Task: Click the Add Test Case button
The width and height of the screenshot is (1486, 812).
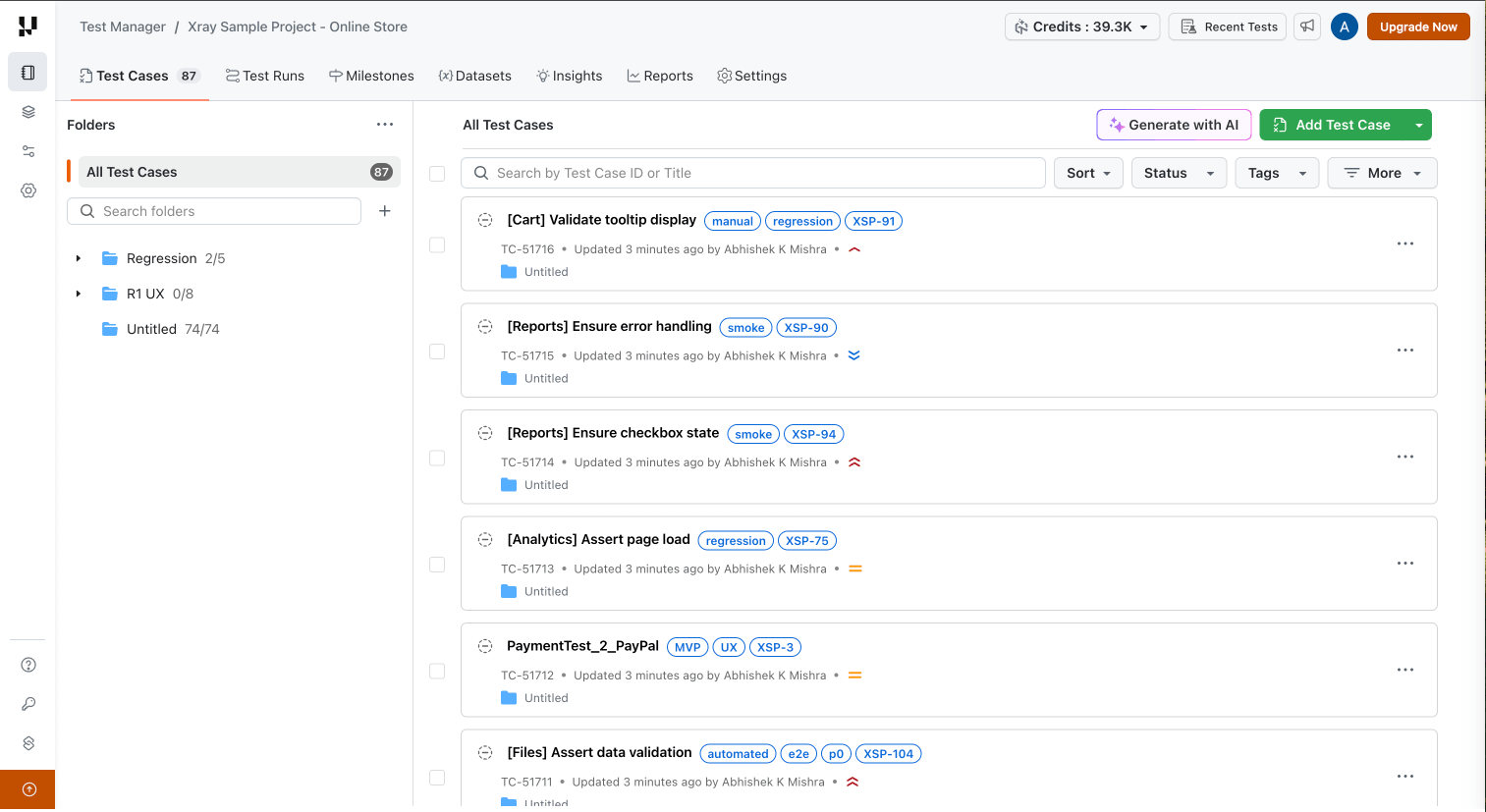Action: tap(1333, 125)
